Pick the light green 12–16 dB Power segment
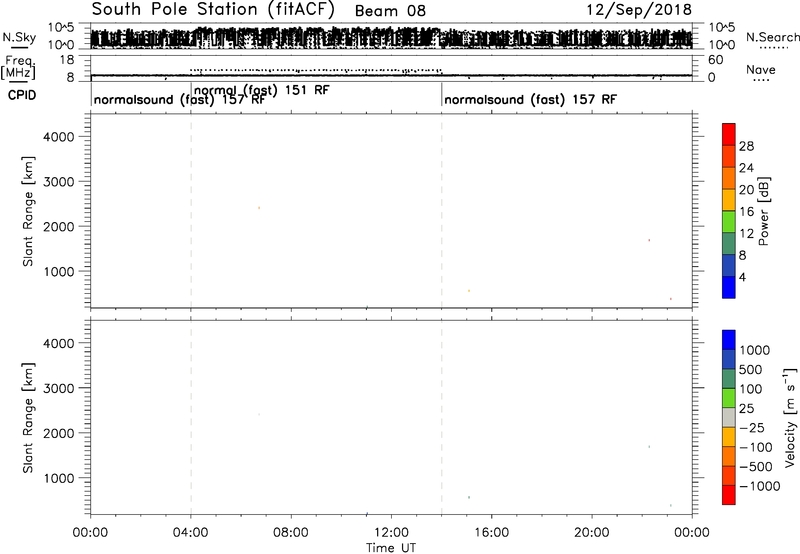Screen dimensions: 800x554 pyautogui.click(x=729, y=221)
